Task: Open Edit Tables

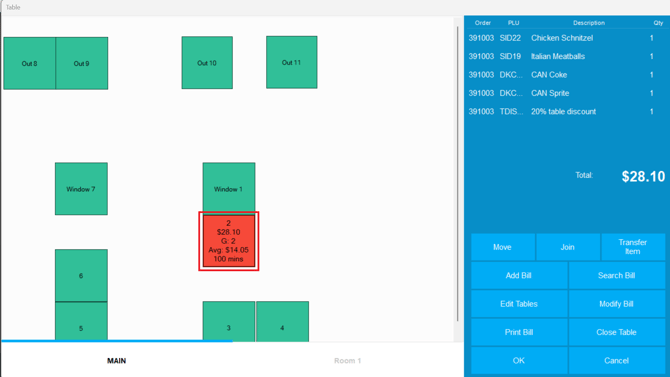Action: point(519,304)
